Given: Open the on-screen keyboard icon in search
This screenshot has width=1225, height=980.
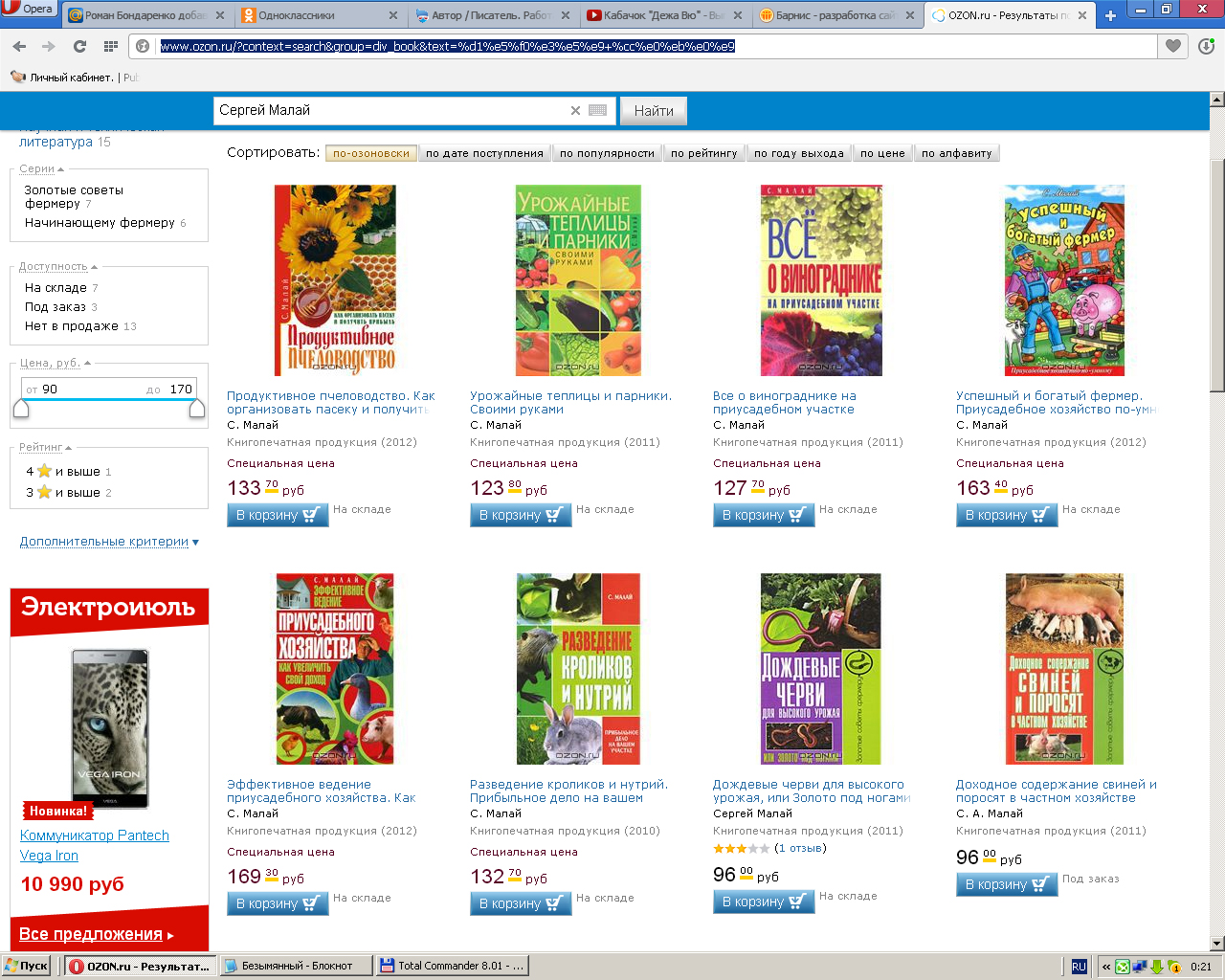Looking at the screenshot, I should (598, 110).
